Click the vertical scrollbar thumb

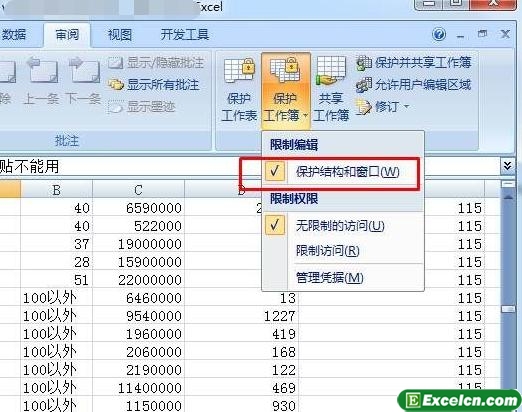pos(508,309)
